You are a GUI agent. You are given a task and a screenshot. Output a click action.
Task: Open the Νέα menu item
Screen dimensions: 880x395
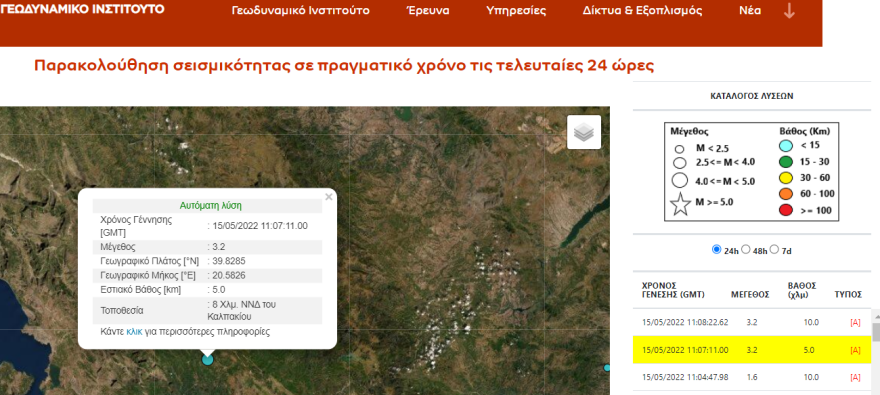pyautogui.click(x=750, y=11)
